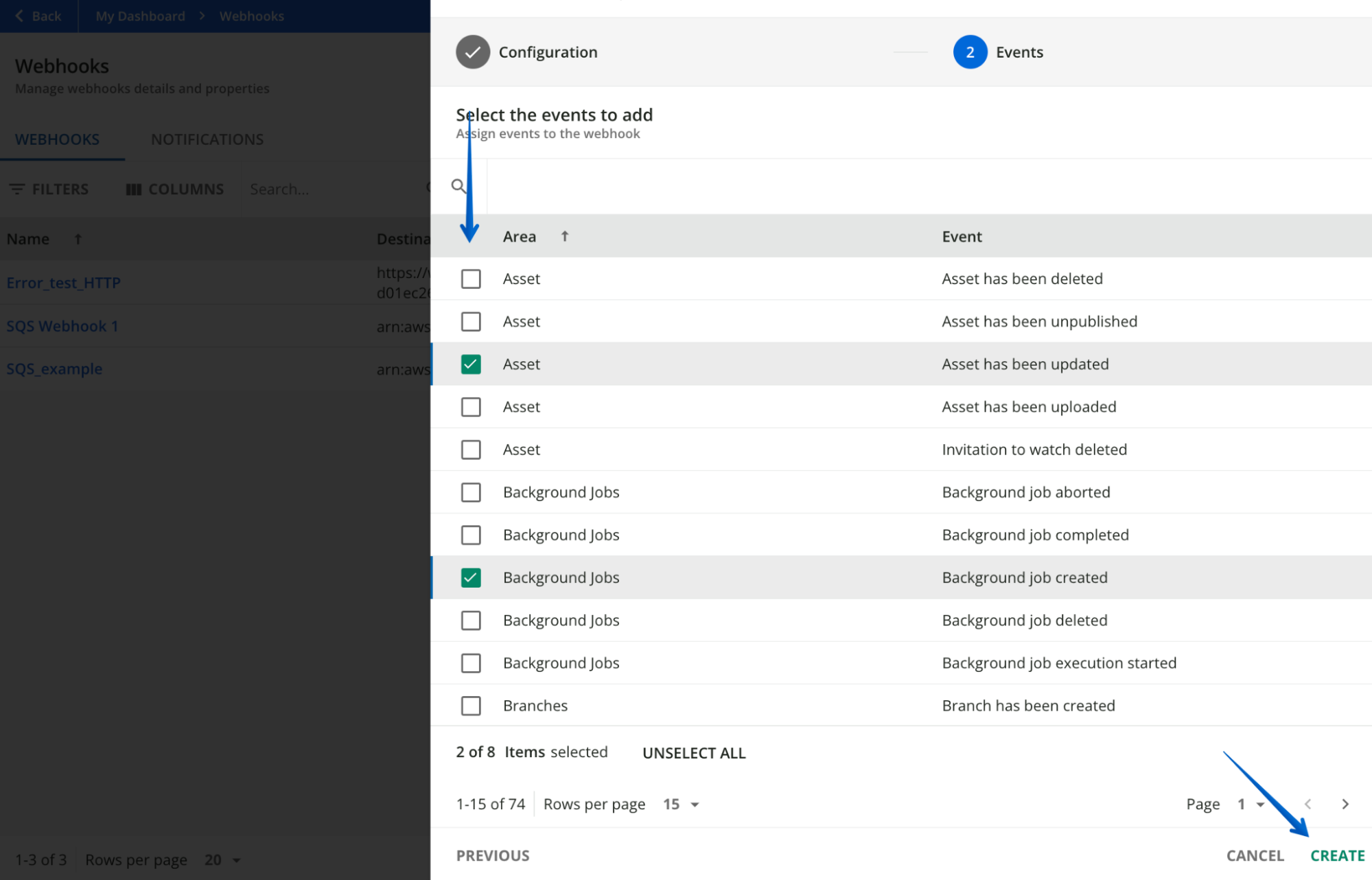Go to next page of events

coord(1345,804)
